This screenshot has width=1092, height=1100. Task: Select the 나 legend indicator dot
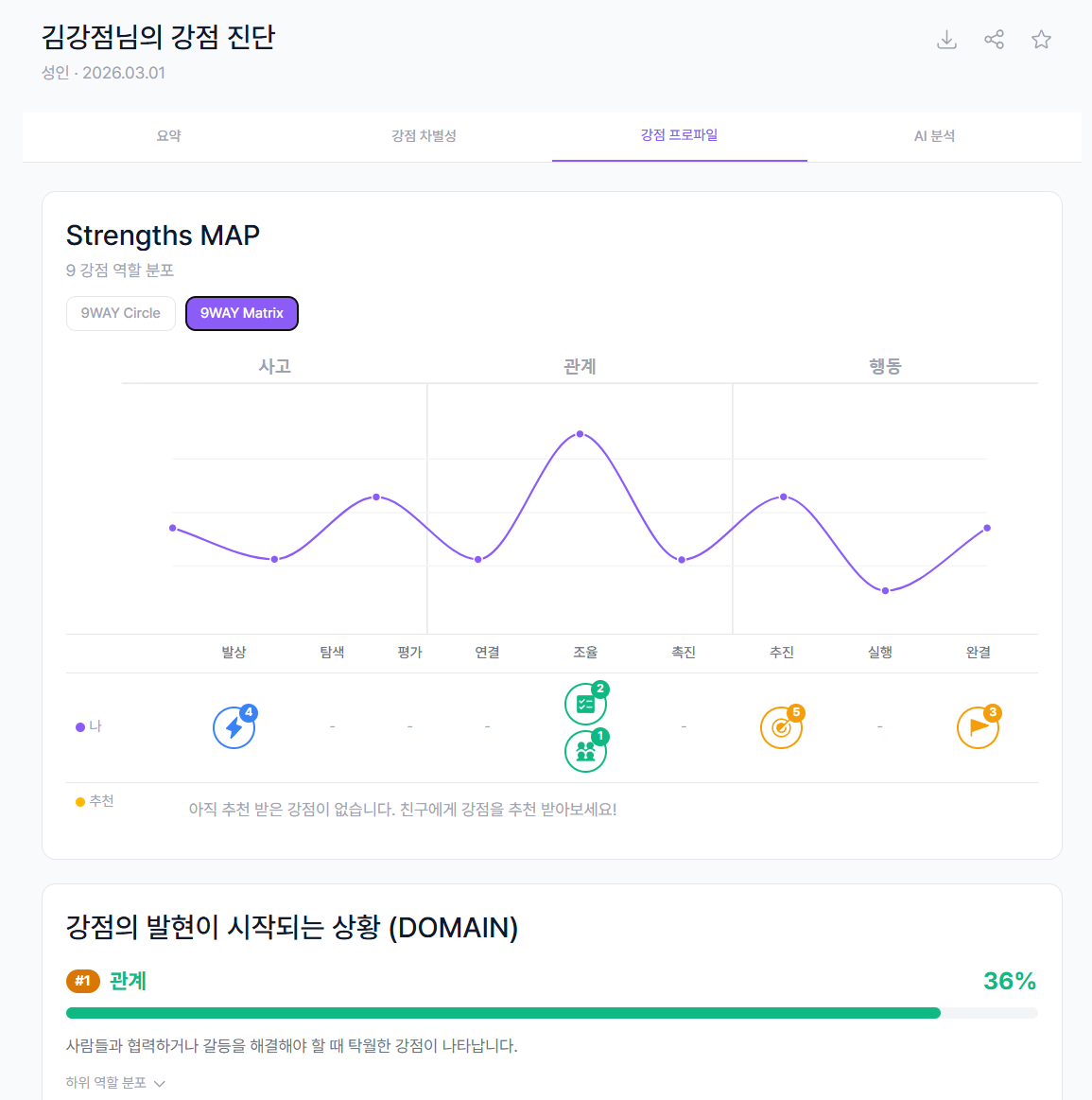80,725
